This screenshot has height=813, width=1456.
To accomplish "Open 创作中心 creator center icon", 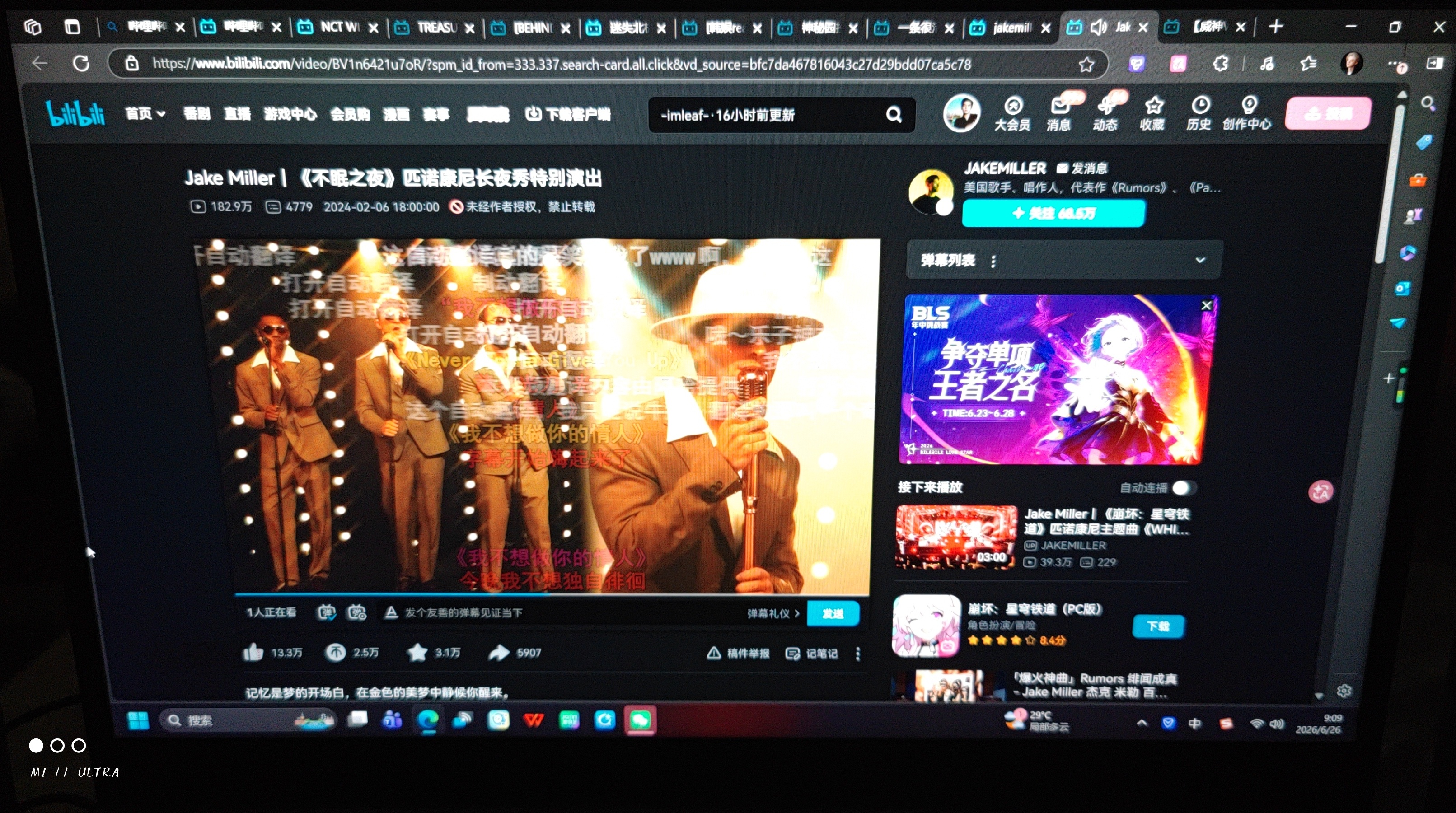I will (1247, 113).
